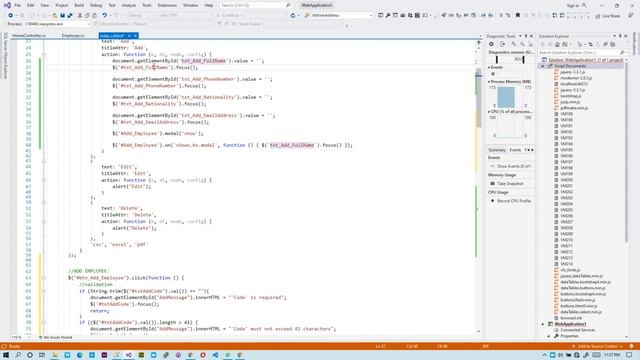Click Diagnostic Tools output export icon

502,44
